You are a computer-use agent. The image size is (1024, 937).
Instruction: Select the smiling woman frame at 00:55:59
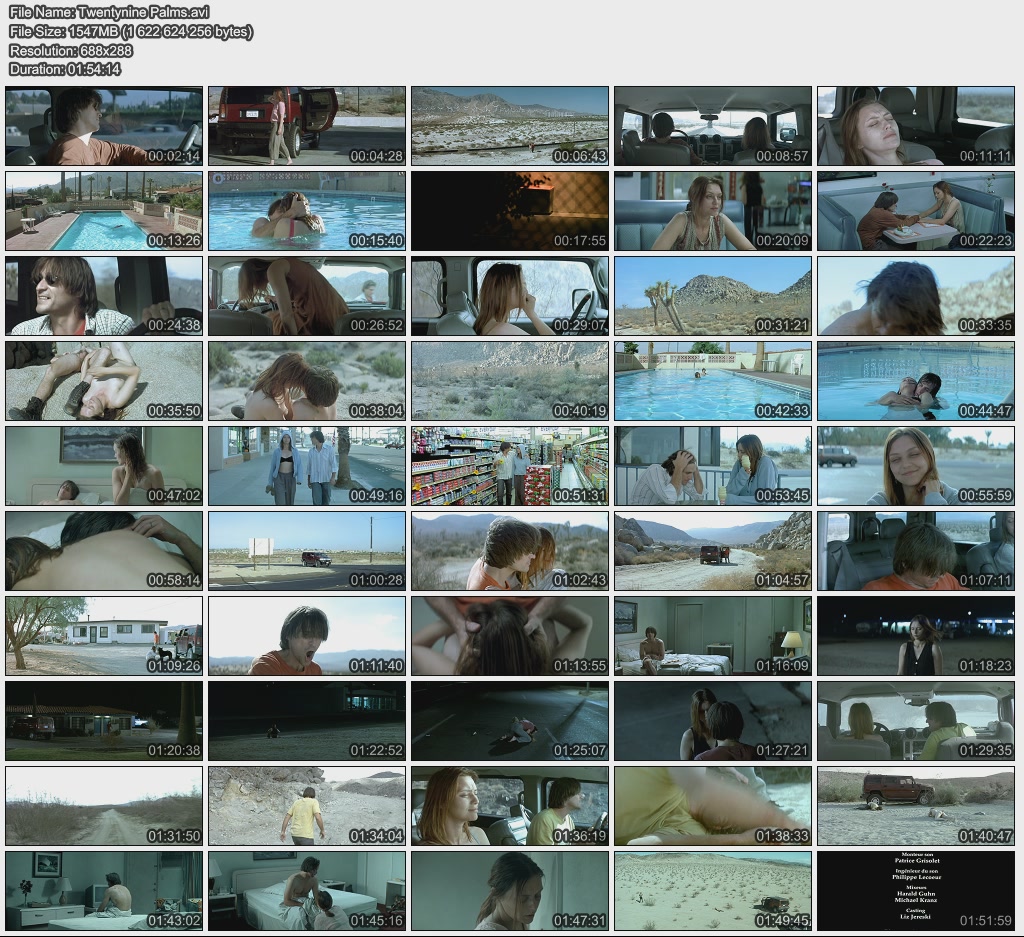(x=916, y=466)
